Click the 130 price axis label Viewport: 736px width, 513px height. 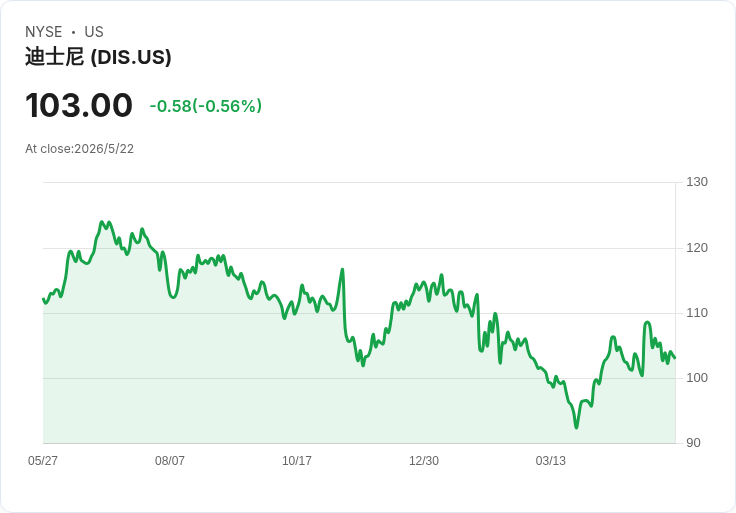coord(697,182)
